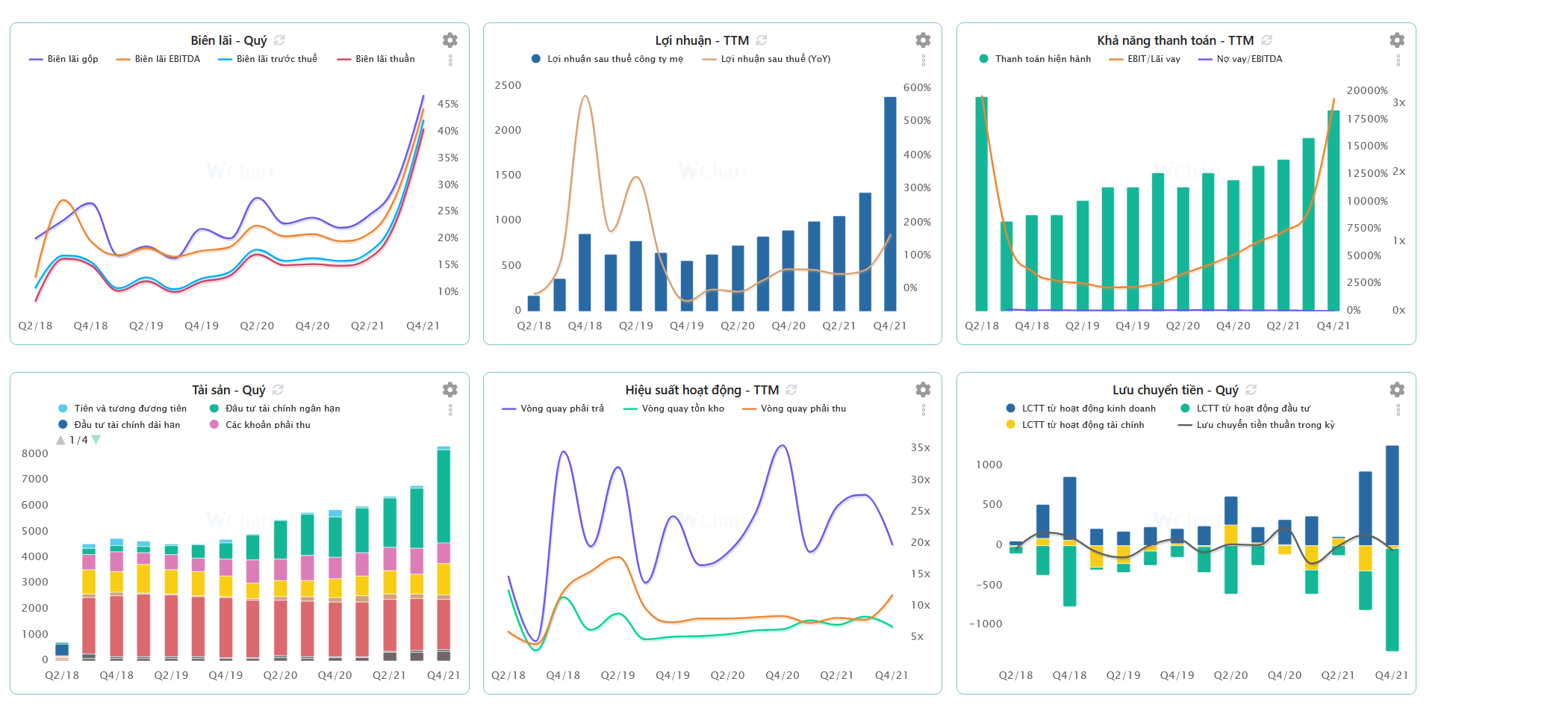This screenshot has height=708, width=1568.
Task: Open settings gear of Hiệu suất hoạt động chart
Action: 924,390
